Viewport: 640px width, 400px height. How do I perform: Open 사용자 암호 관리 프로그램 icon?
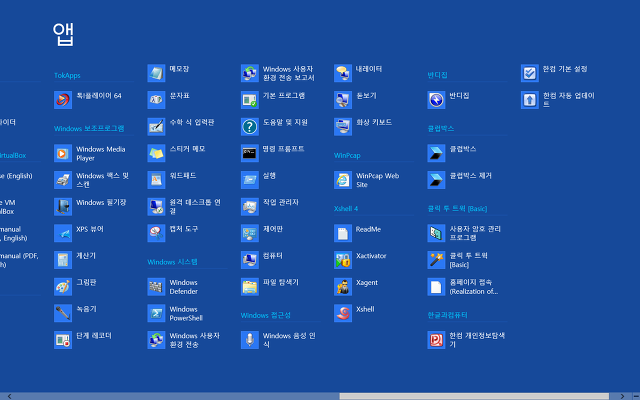pyautogui.click(x=436, y=233)
